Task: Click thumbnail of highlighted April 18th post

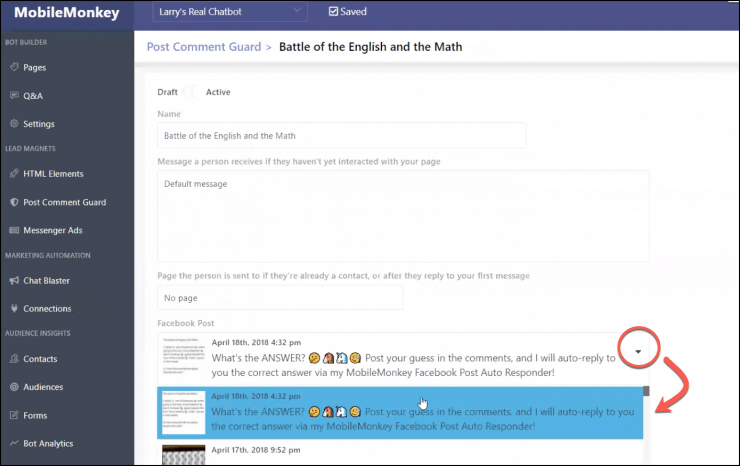Action: coord(184,412)
